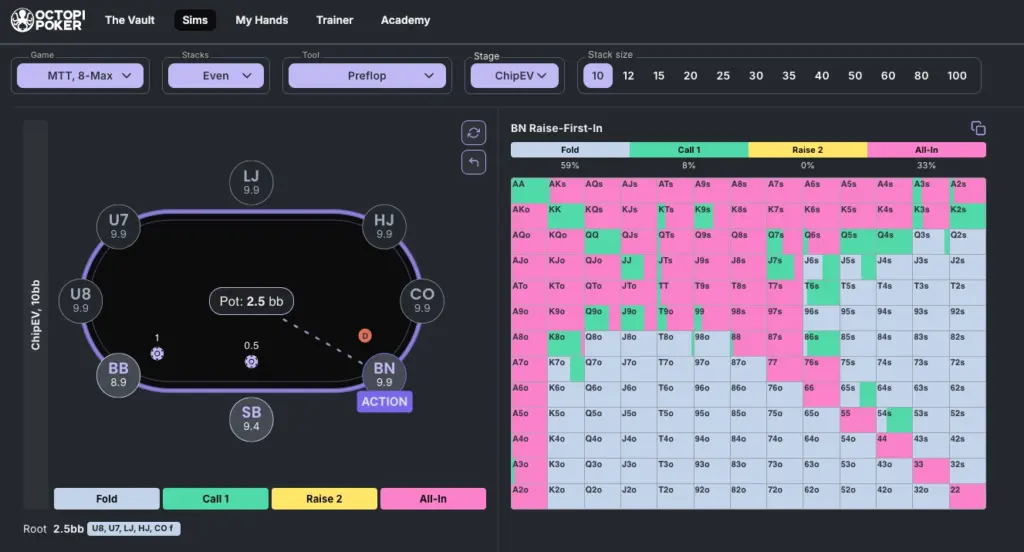Copy the range with the copy icon
The image size is (1024, 552).
tap(978, 128)
